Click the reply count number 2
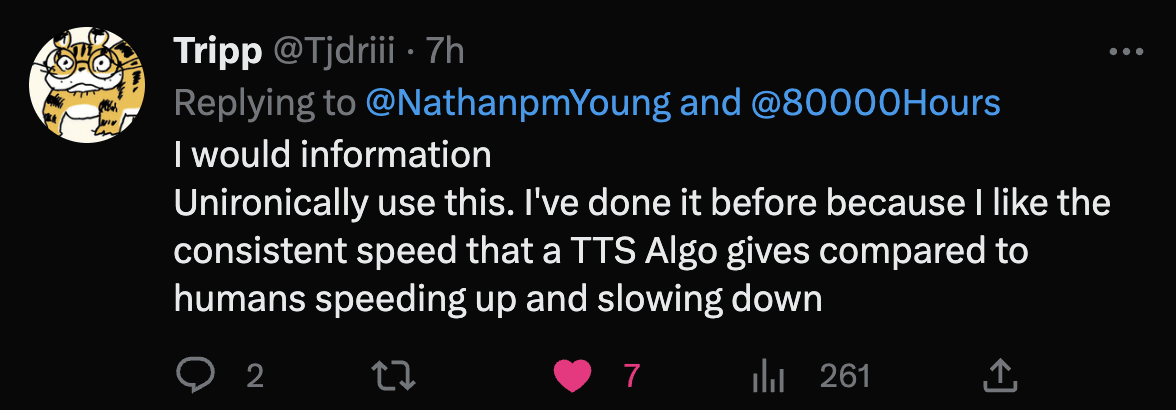The height and width of the screenshot is (410, 1176). coord(254,376)
